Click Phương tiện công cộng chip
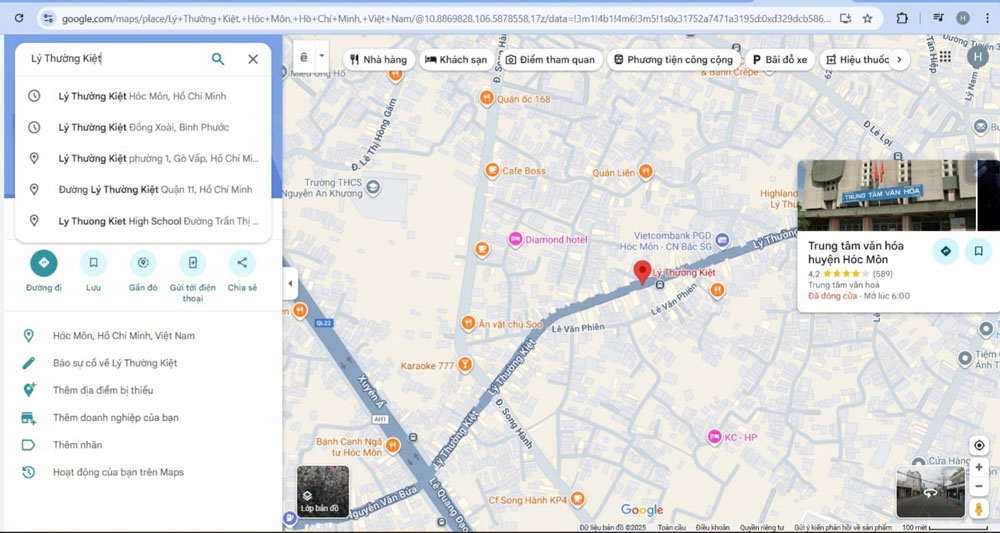 pos(673,60)
